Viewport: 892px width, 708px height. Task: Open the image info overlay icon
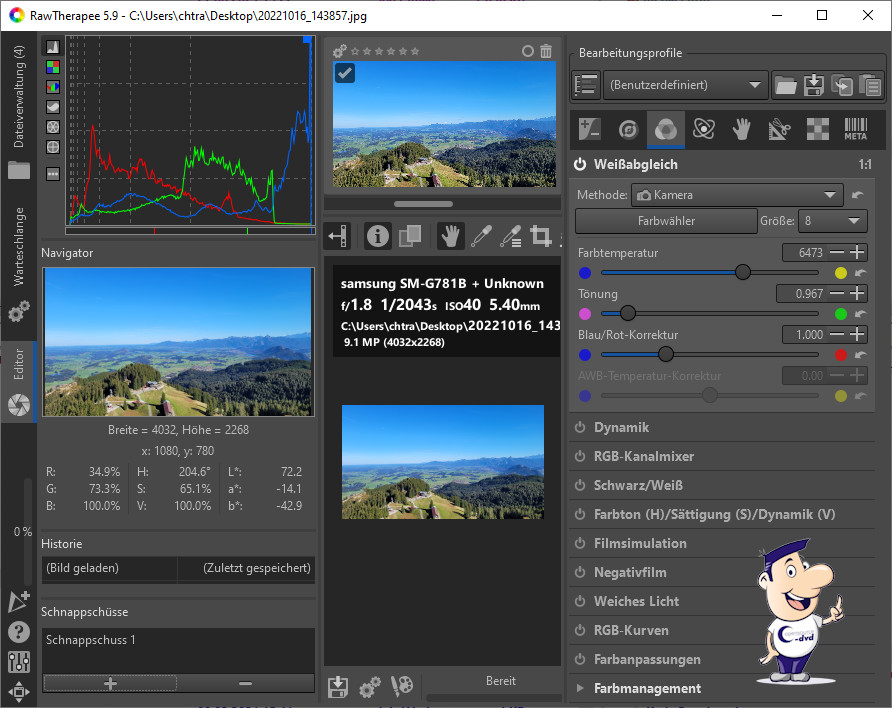pos(378,236)
